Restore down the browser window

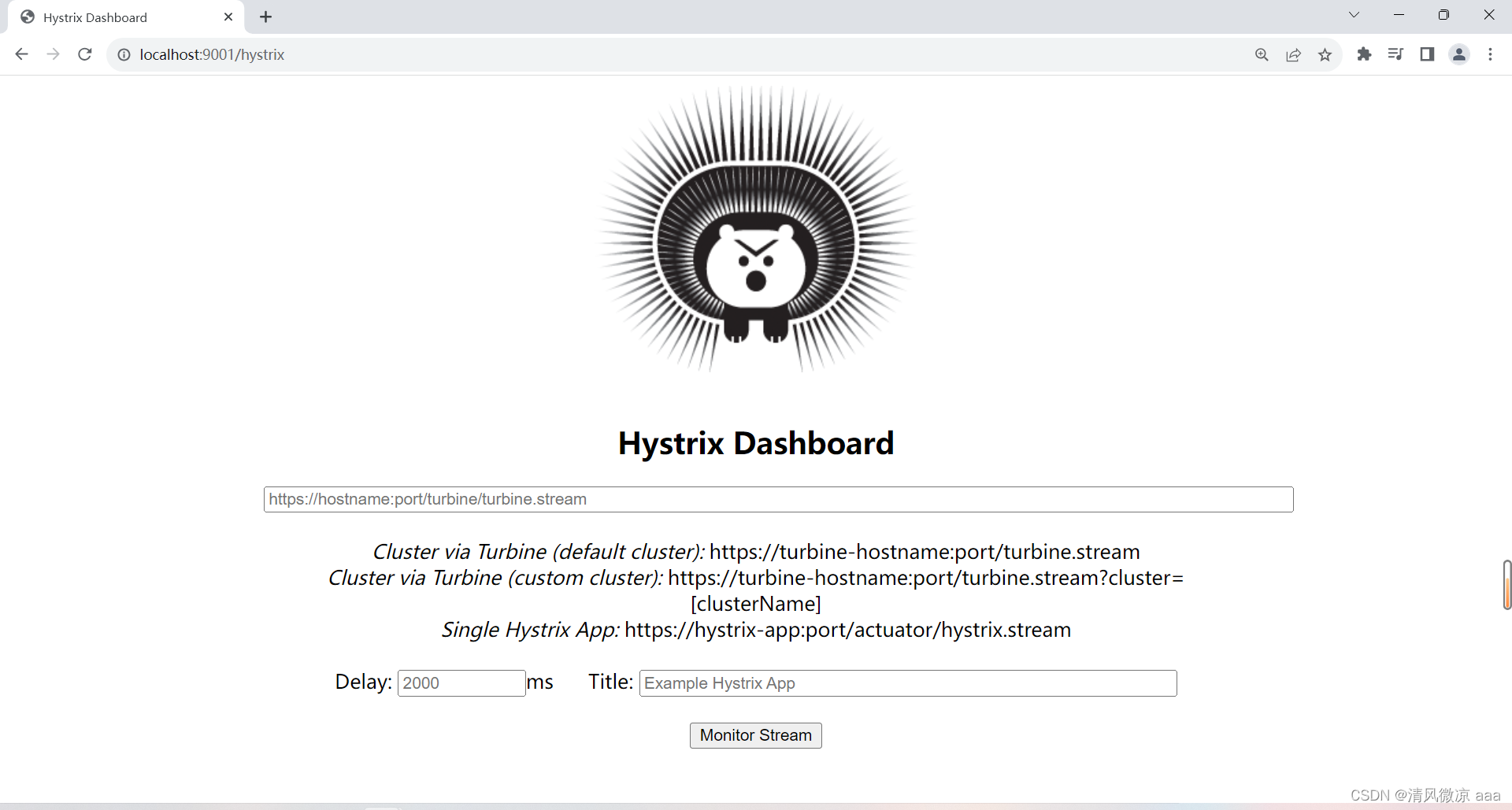coord(1443,15)
